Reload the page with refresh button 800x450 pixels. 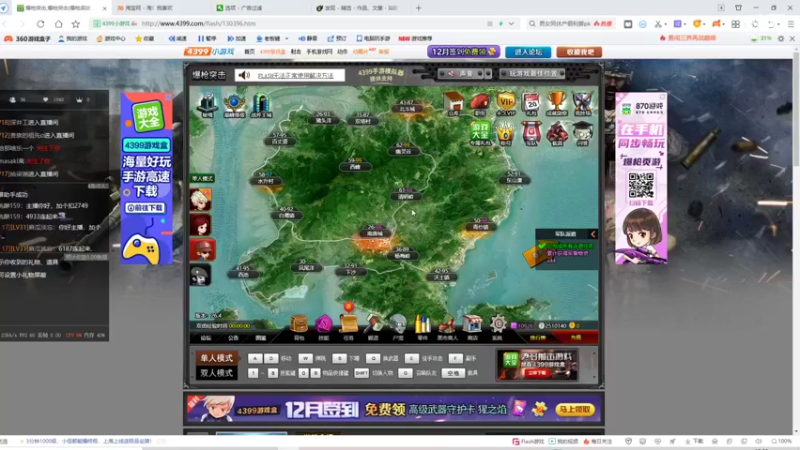pyautogui.click(x=40, y=24)
